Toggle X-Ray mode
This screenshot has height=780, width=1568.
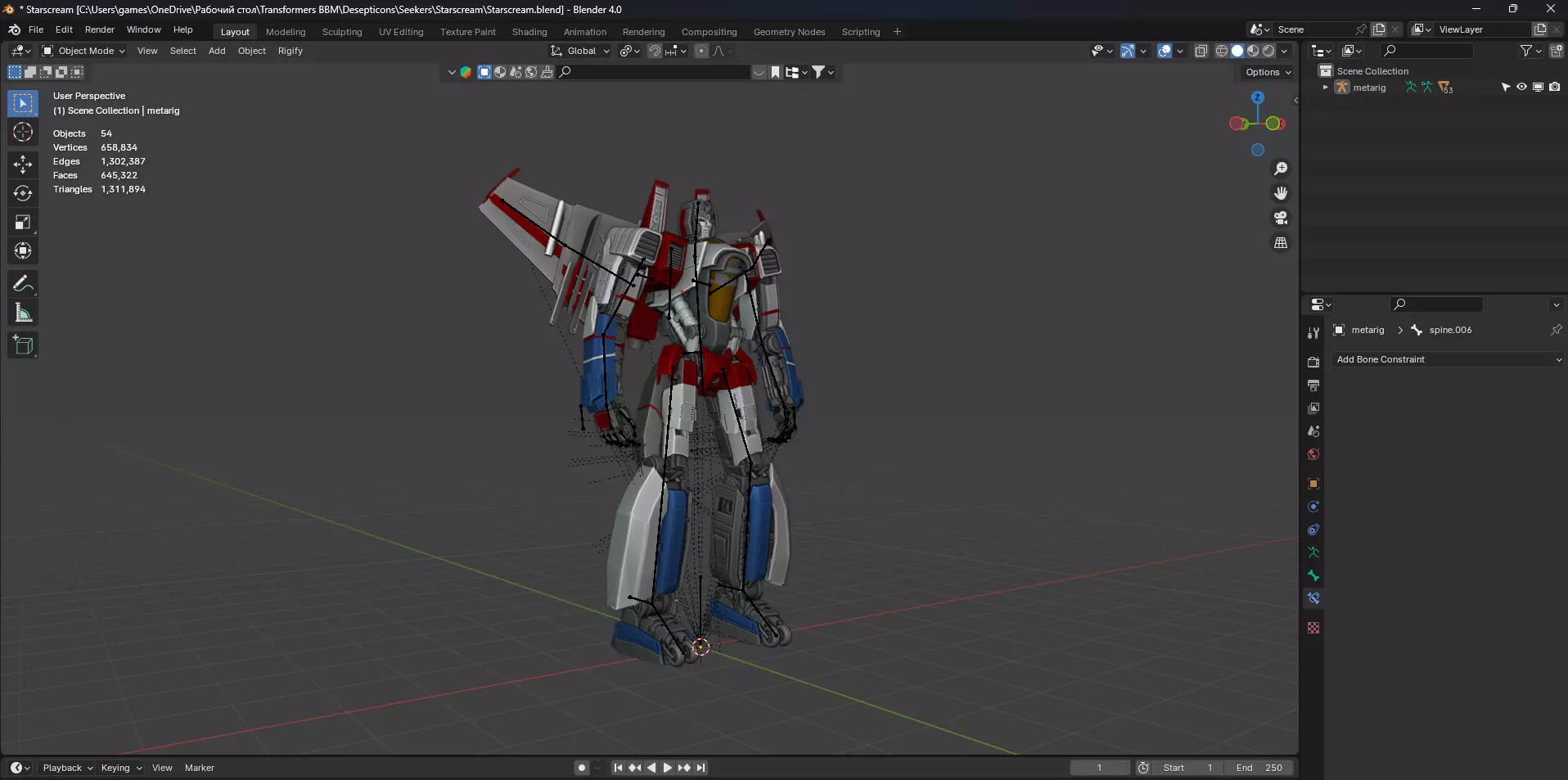point(1201,51)
